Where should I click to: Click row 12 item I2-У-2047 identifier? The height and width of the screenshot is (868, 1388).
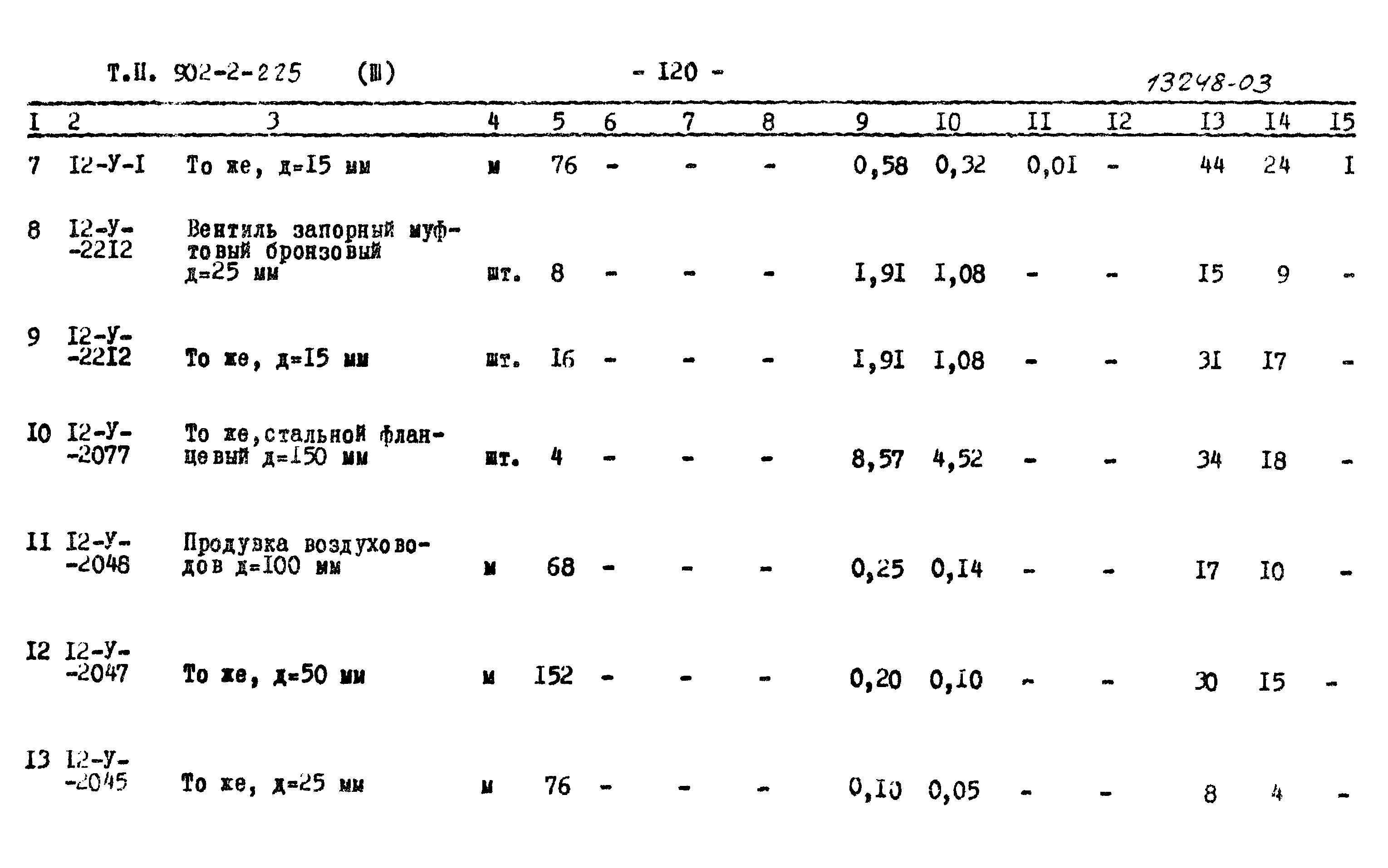pos(100,655)
